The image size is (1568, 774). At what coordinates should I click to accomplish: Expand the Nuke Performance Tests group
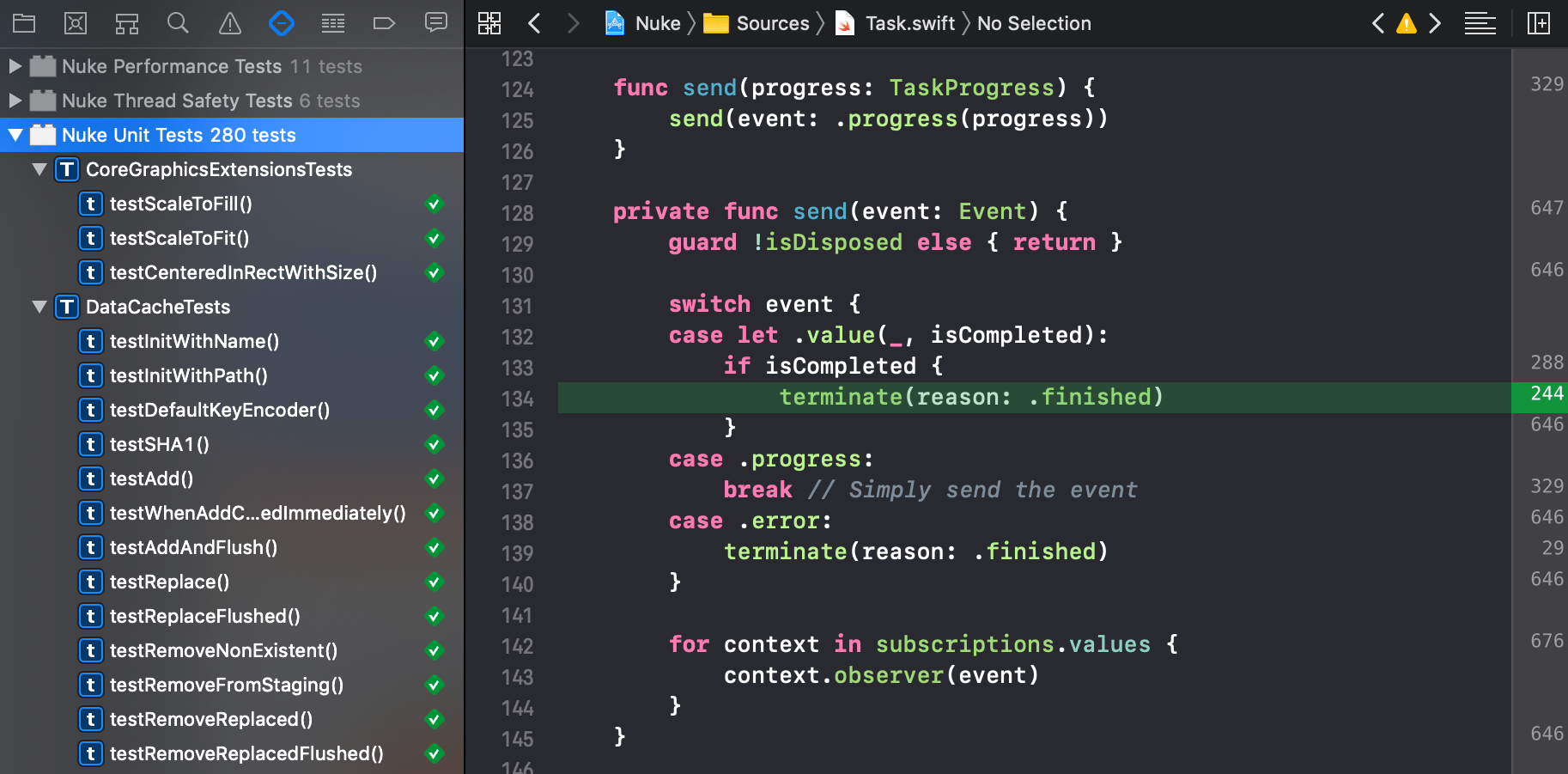click(14, 66)
